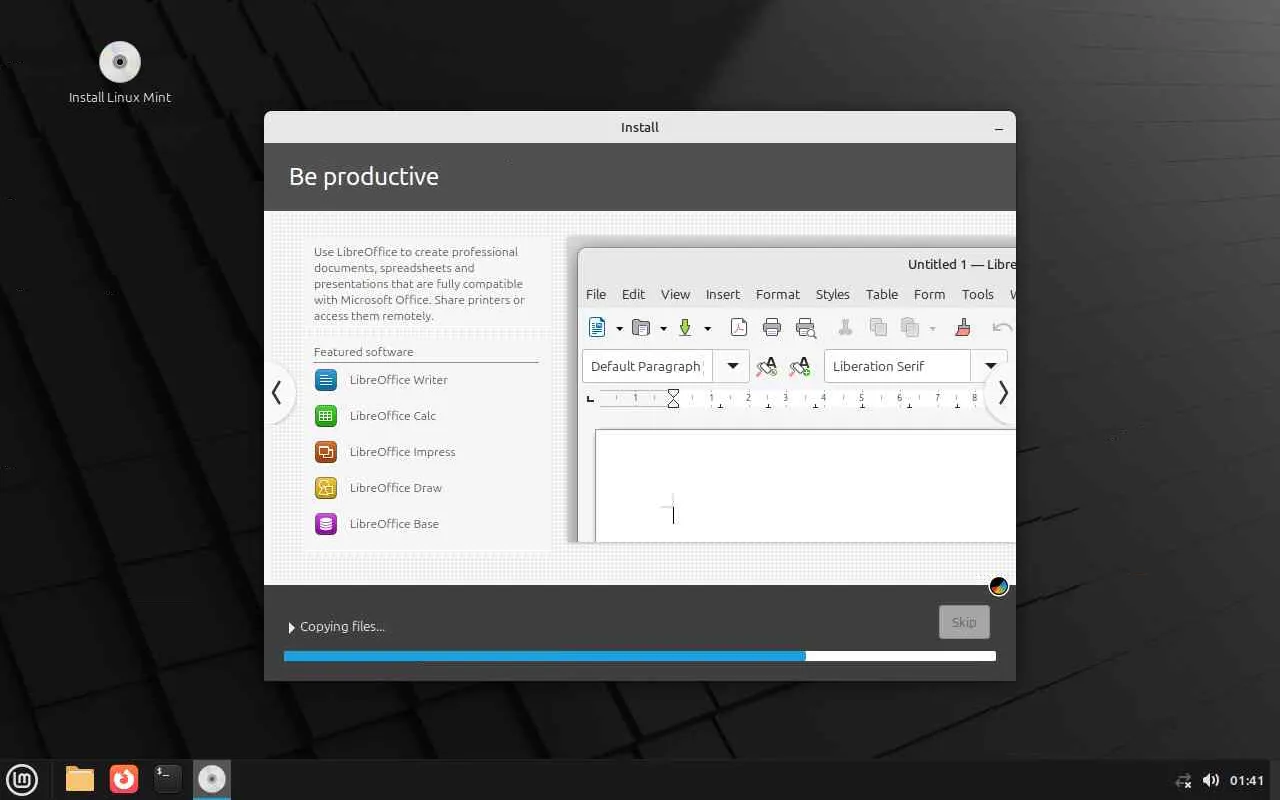The width and height of the screenshot is (1280, 800).
Task: Advance to the next installer slide
Action: tap(1002, 393)
